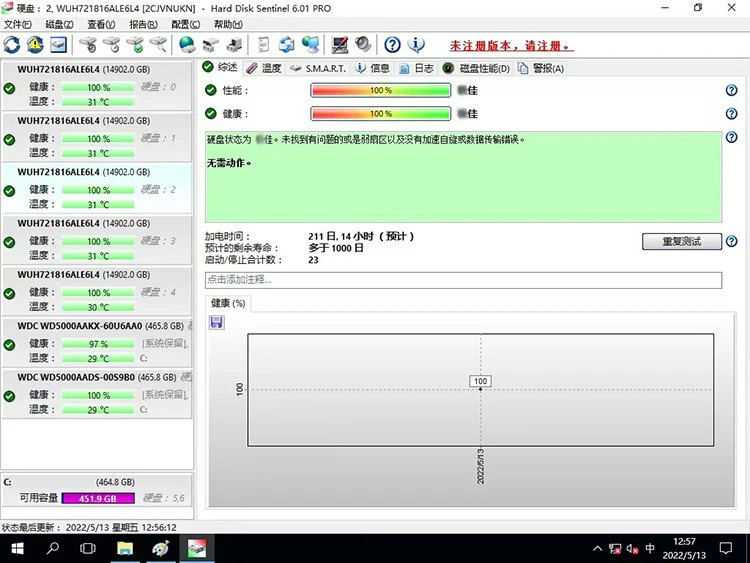Click the magenta C: free space bar
The height and width of the screenshot is (563, 750).
[98, 498]
